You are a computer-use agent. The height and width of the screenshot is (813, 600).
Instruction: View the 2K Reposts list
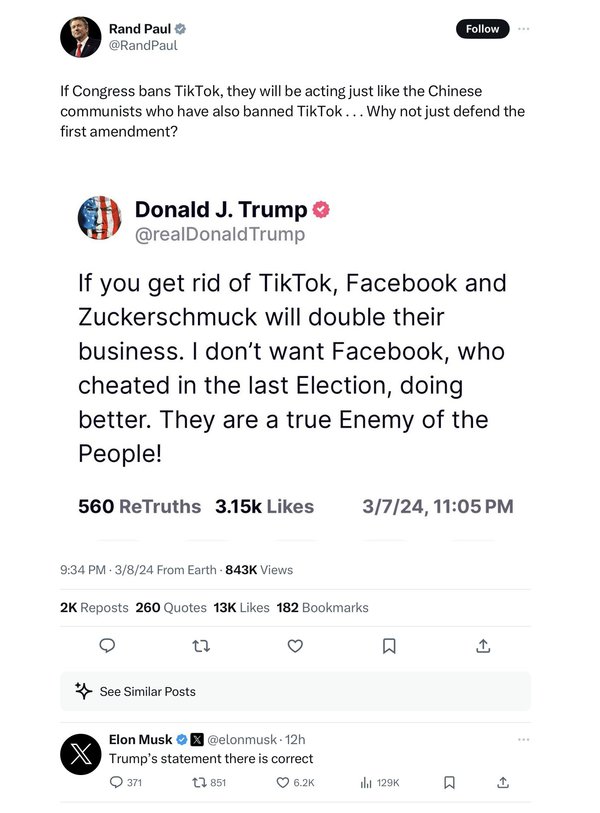point(94,607)
